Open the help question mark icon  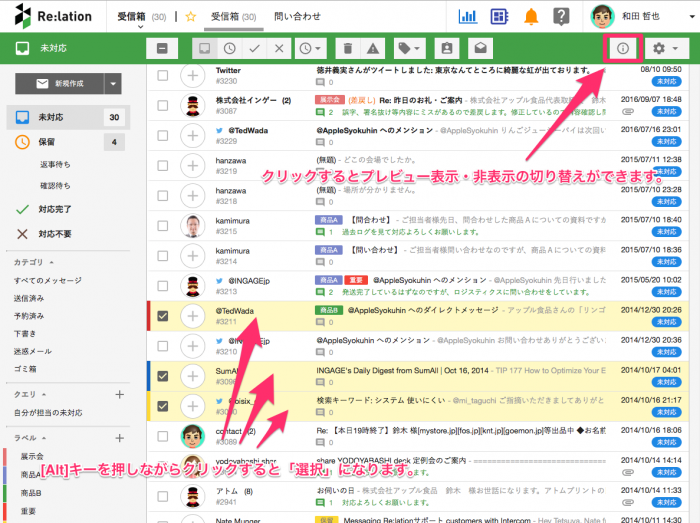(x=562, y=17)
